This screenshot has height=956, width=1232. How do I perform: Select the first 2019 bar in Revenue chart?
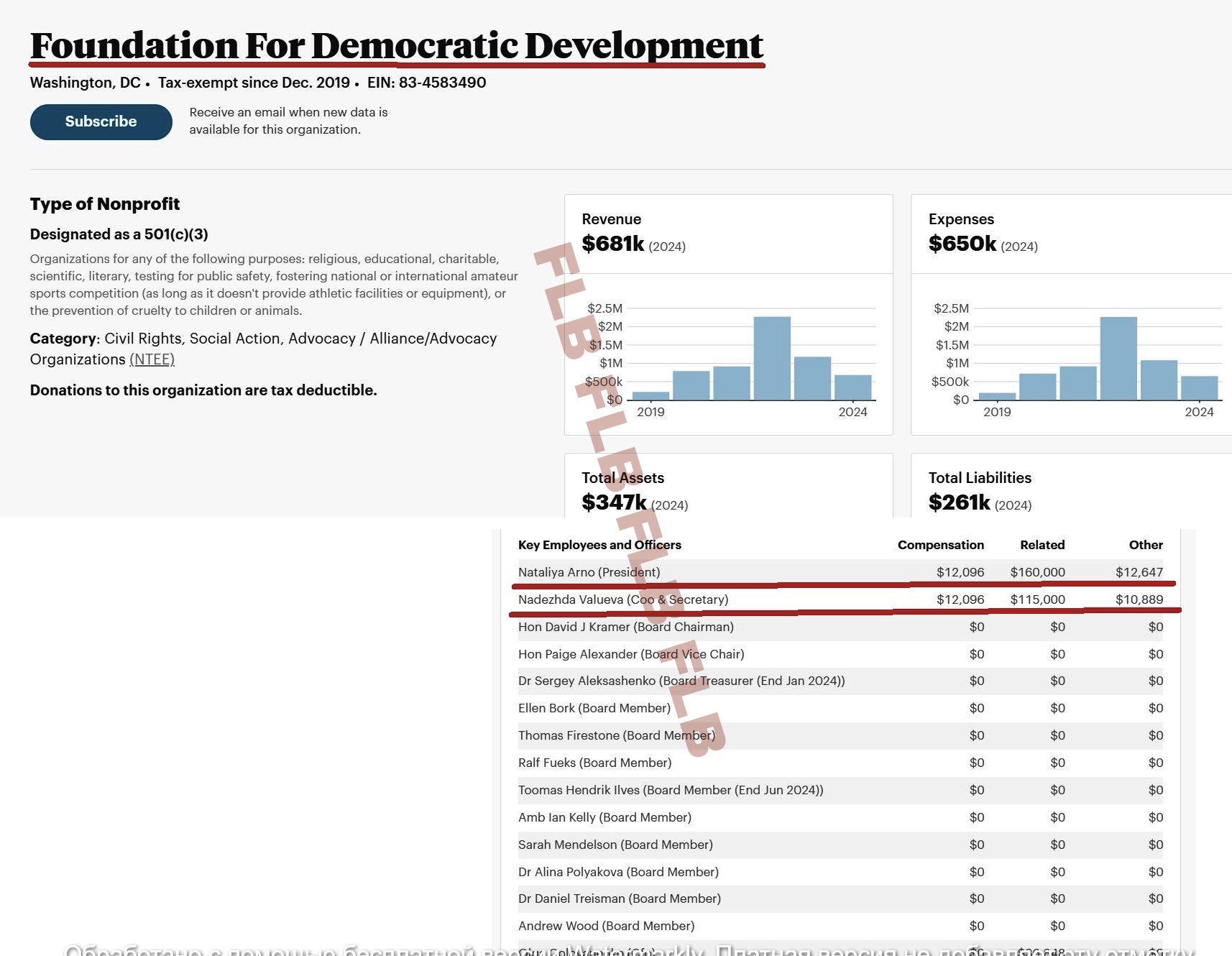tap(651, 395)
